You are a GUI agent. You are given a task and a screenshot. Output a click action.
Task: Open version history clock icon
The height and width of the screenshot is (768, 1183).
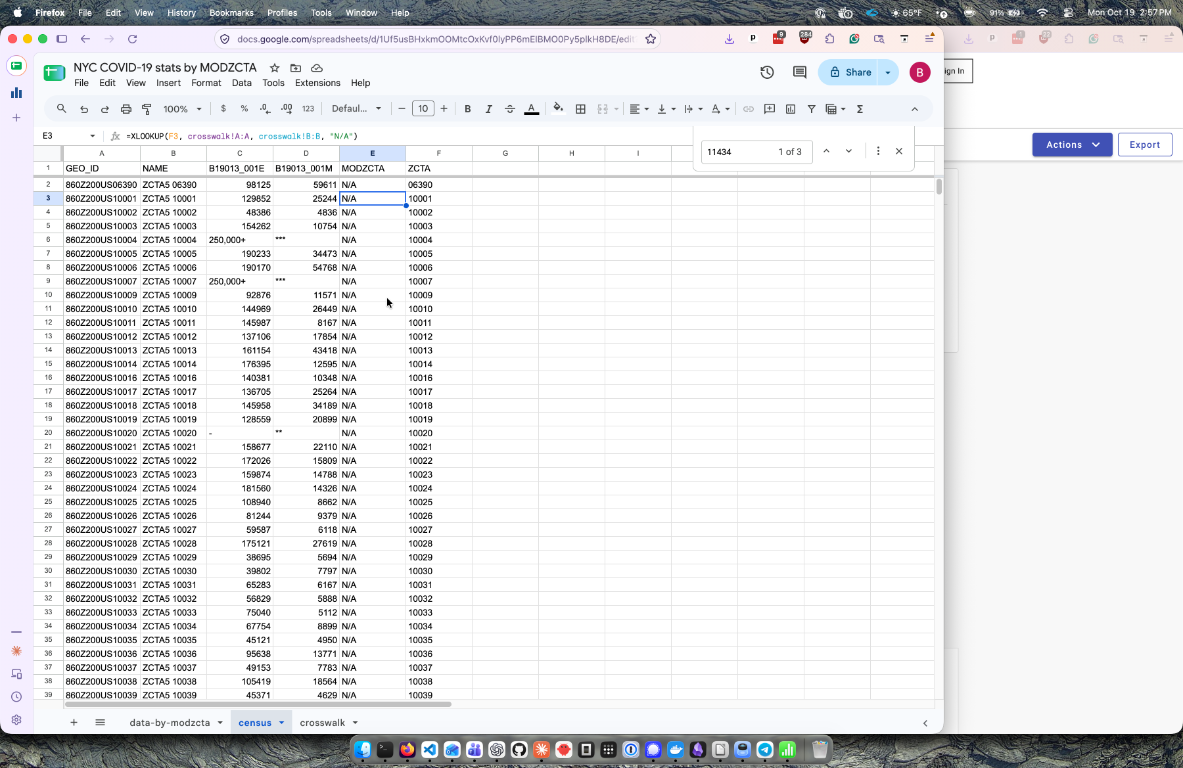click(x=767, y=72)
